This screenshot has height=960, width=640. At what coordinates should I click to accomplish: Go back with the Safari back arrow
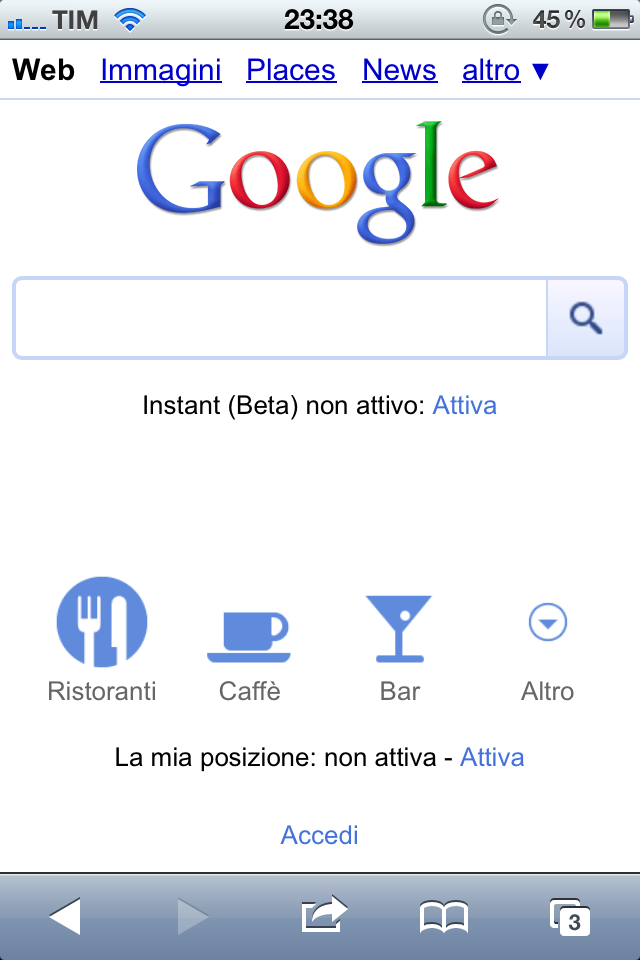[x=65, y=917]
